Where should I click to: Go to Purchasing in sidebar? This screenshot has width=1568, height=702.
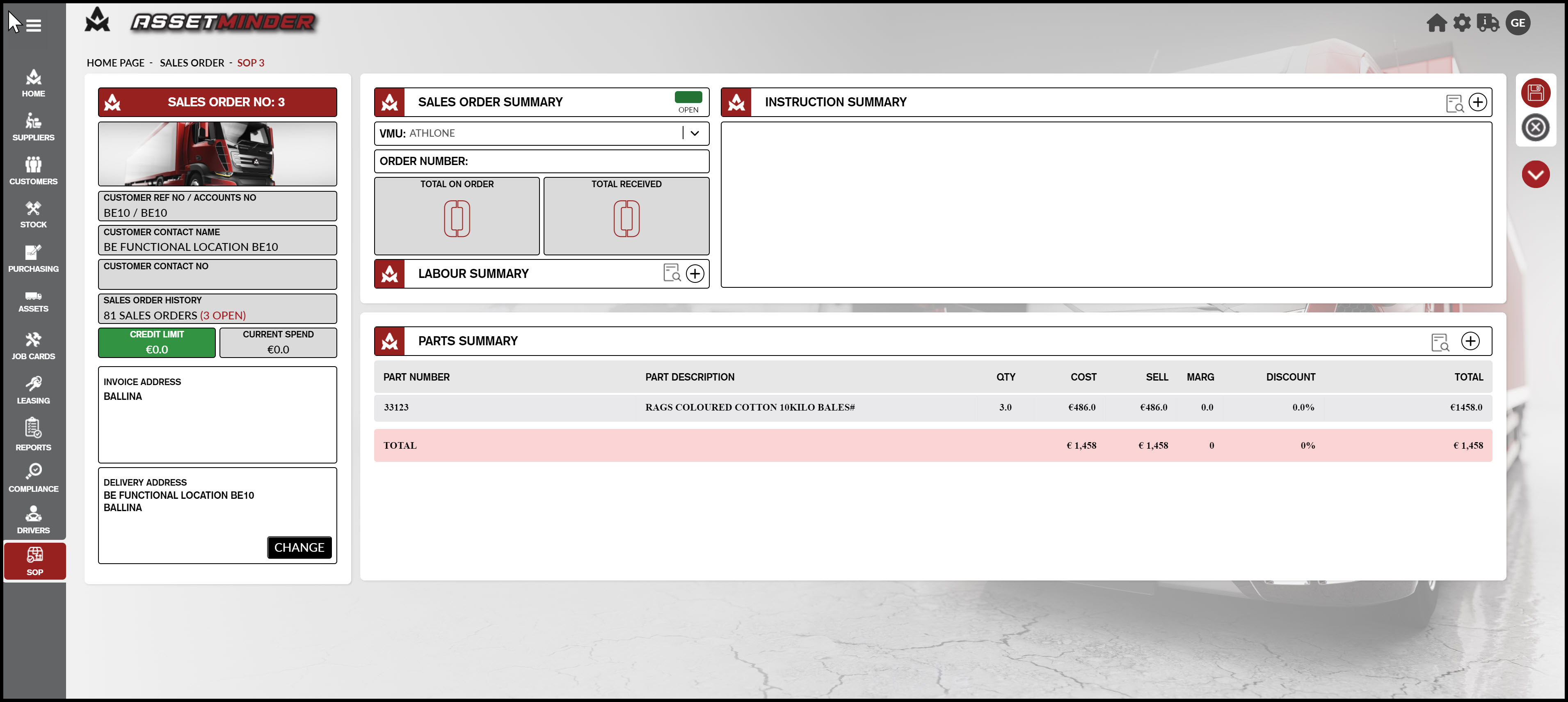click(x=34, y=259)
